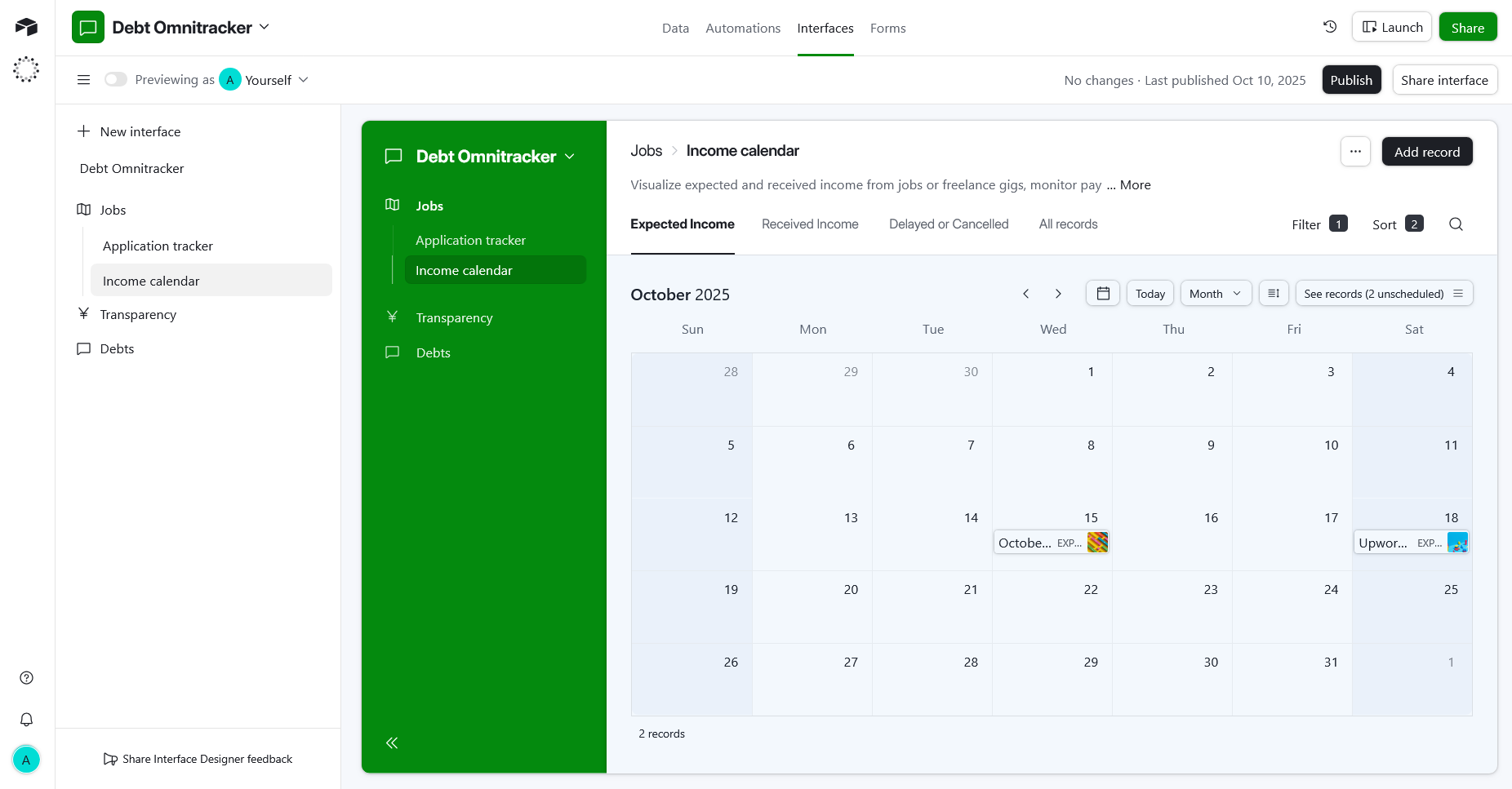1512x789 pixels.
Task: Open the help question mark icon
Action: pos(26,678)
